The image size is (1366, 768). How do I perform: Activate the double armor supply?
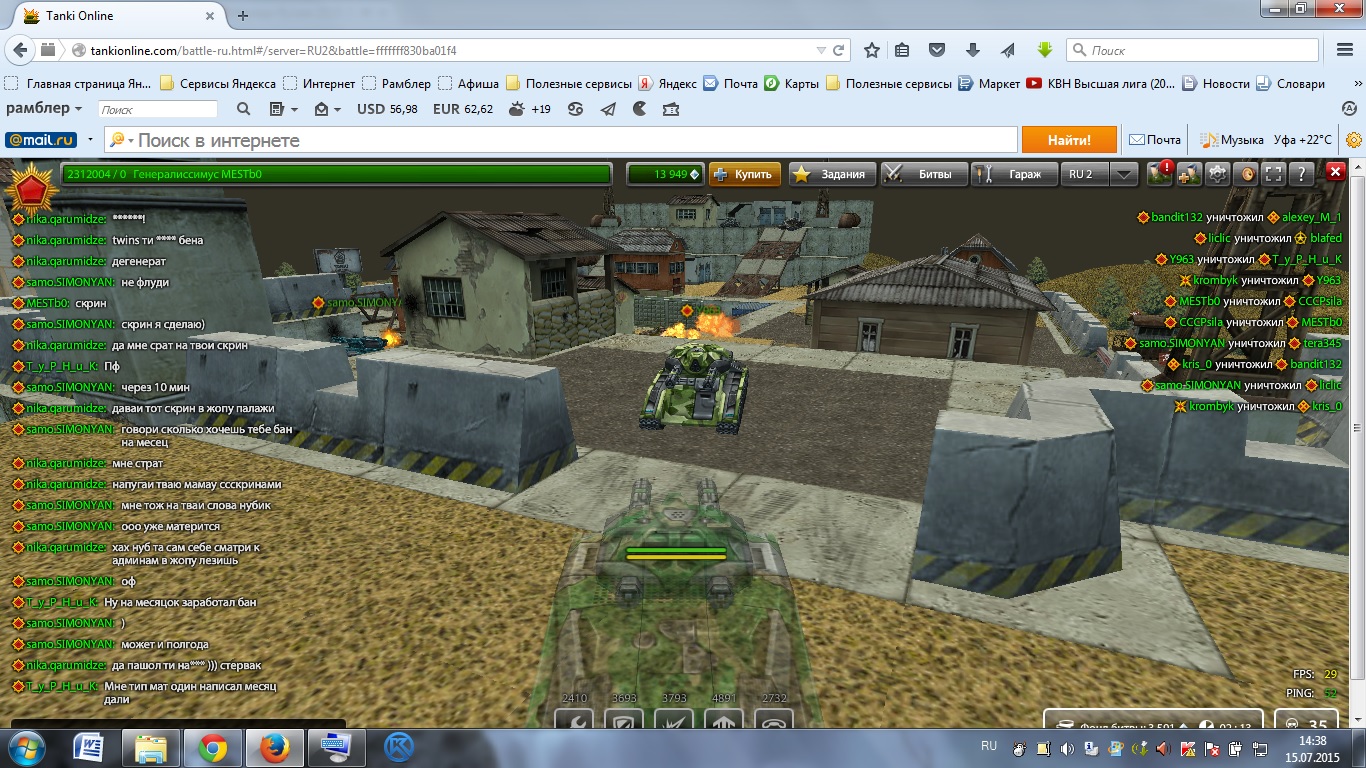point(624,718)
